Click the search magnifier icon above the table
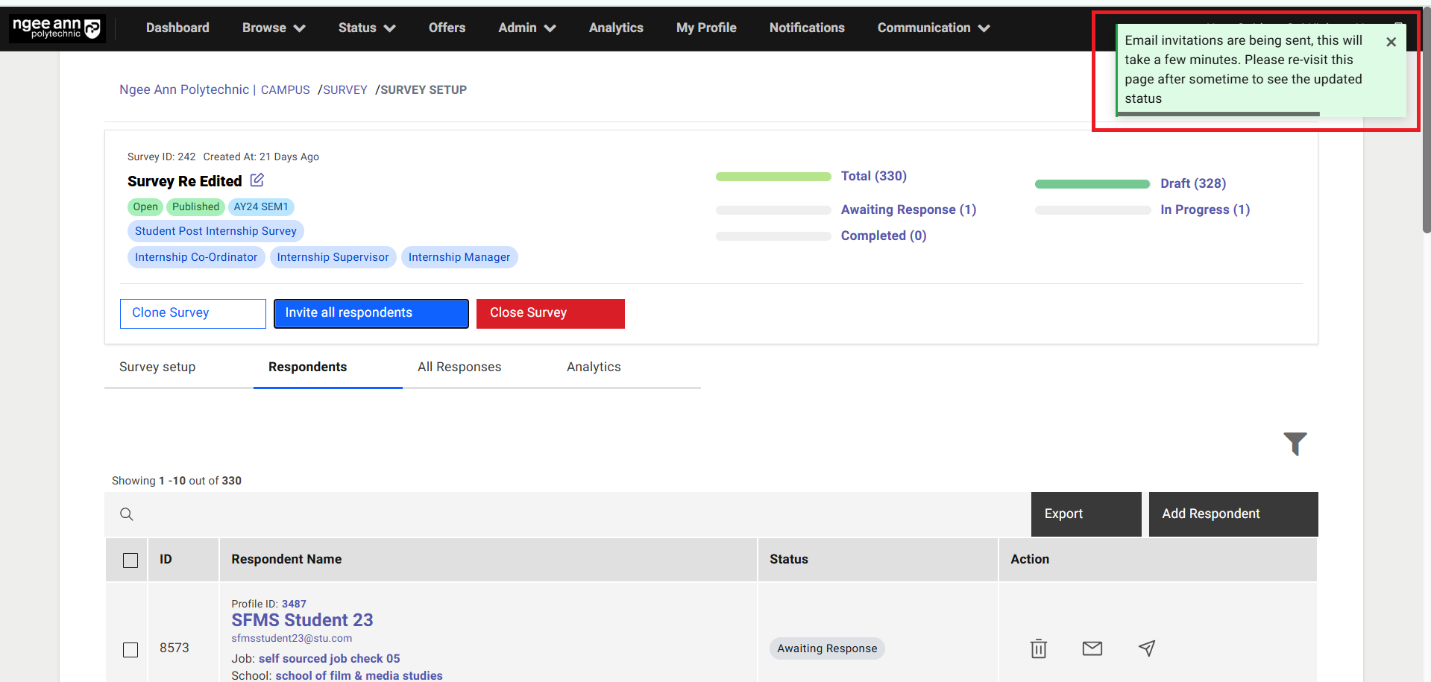1431x682 pixels. 127,514
